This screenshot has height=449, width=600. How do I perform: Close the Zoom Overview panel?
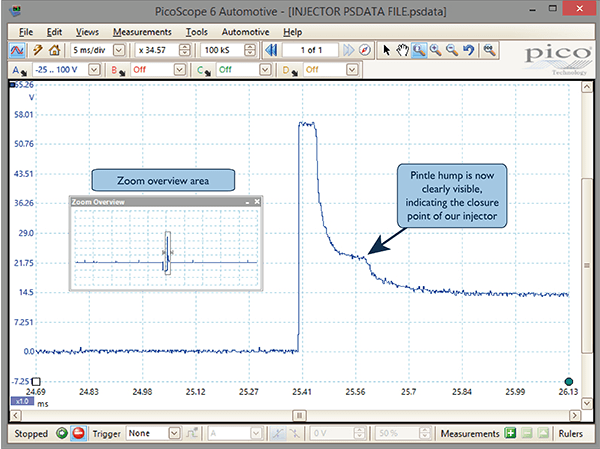[257, 201]
